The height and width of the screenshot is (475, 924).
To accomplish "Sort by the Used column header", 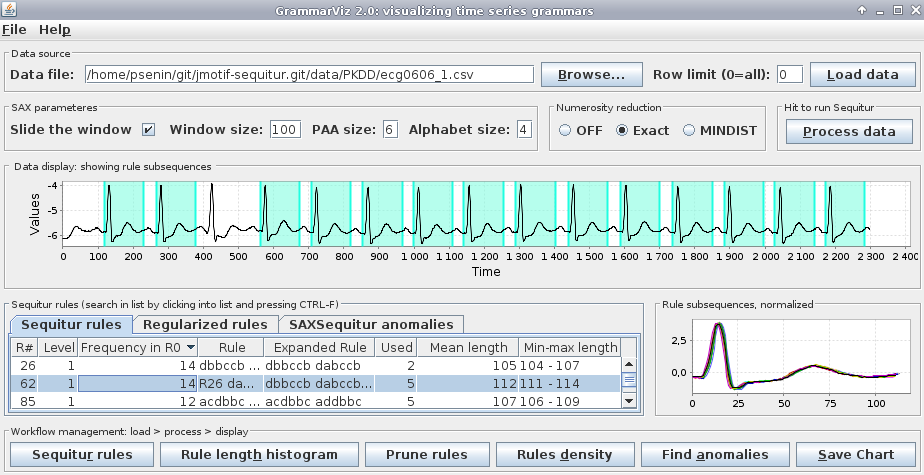I will point(396,347).
